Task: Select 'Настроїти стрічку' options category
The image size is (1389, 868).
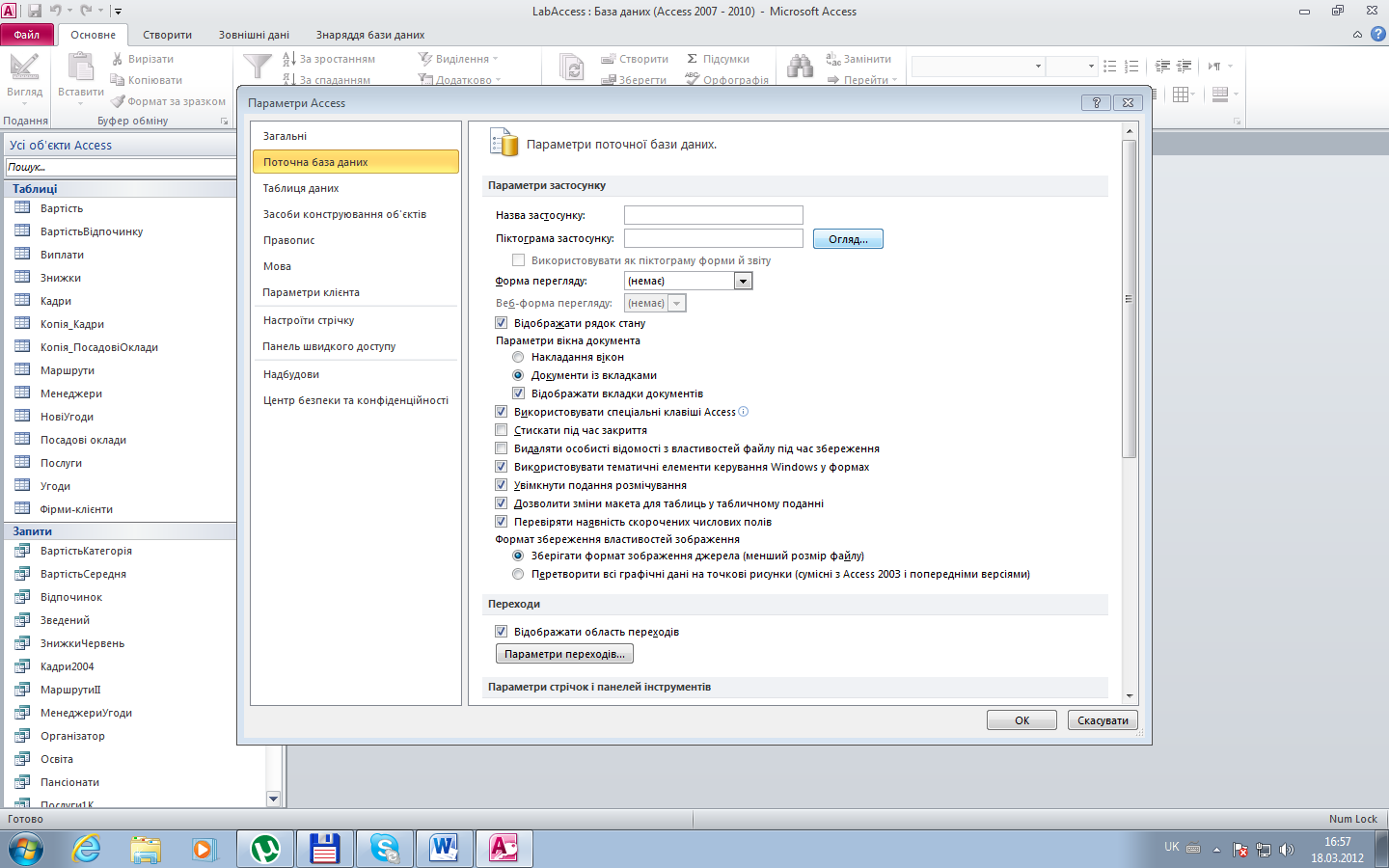Action: pos(355,320)
